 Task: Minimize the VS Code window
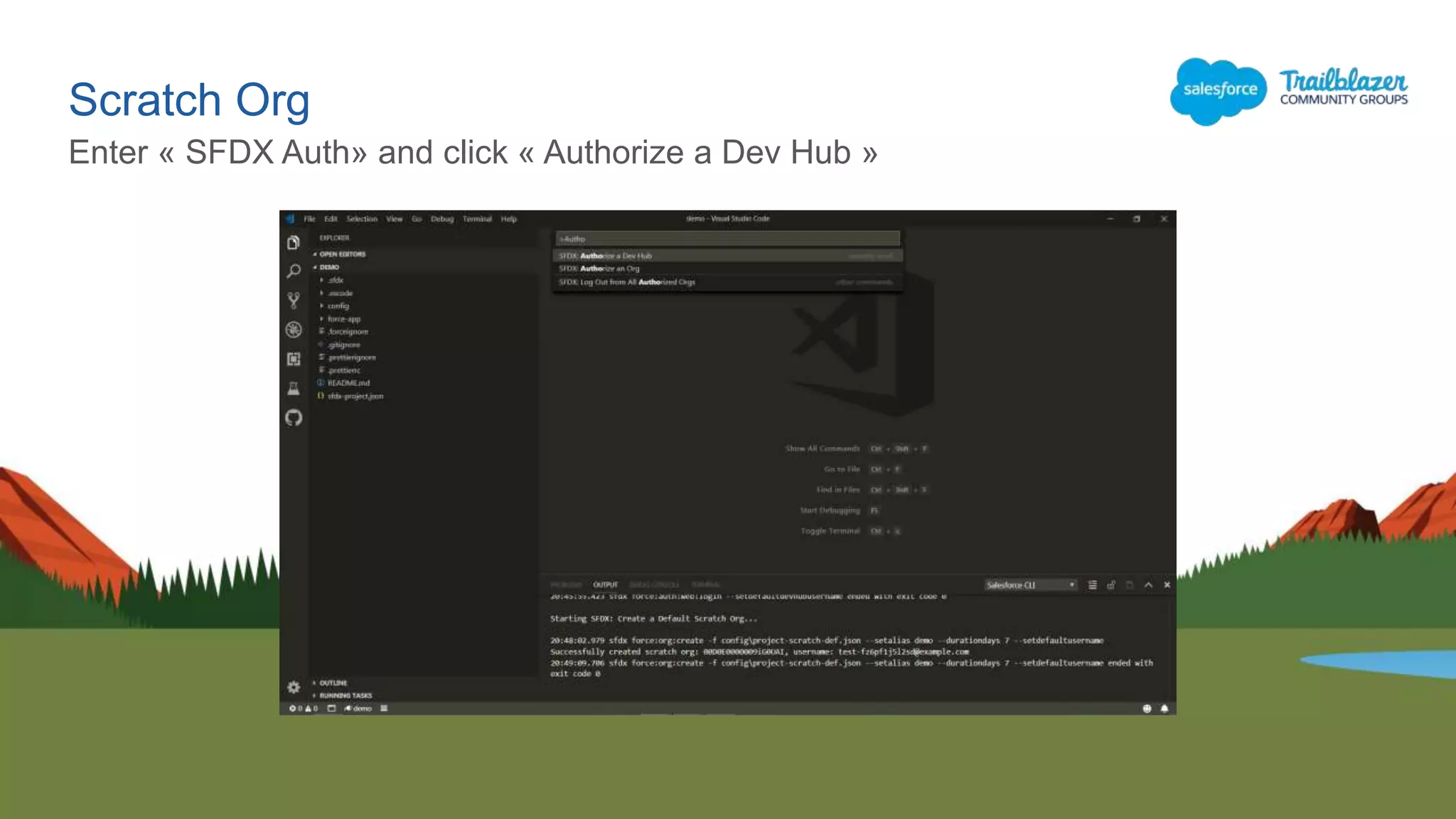(x=1110, y=219)
